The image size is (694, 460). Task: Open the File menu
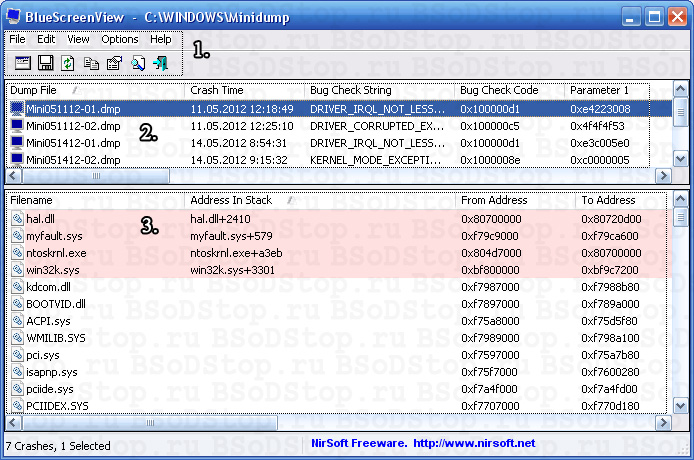(x=17, y=39)
